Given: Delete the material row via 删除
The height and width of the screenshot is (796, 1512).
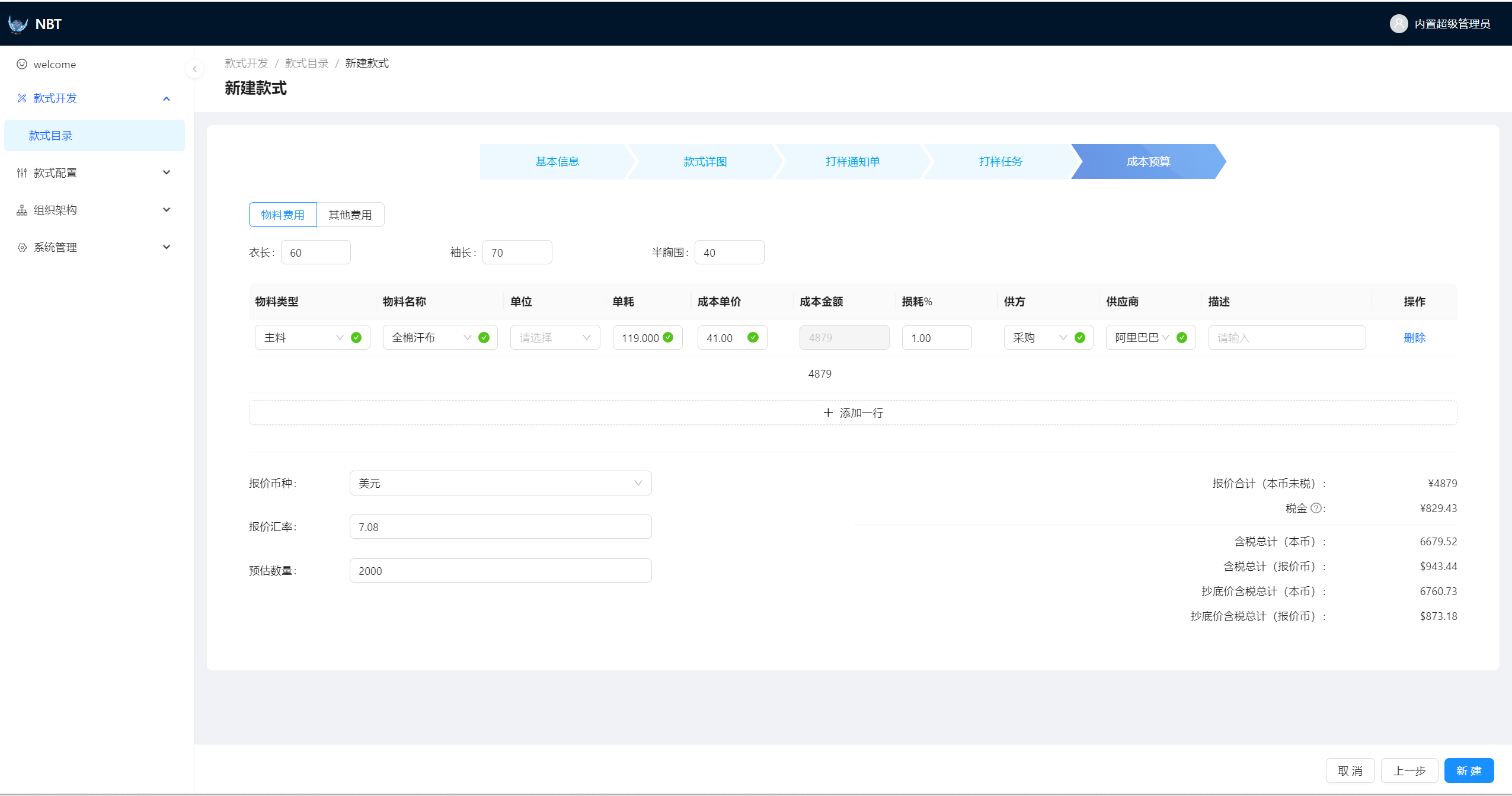Looking at the screenshot, I should [x=1414, y=338].
